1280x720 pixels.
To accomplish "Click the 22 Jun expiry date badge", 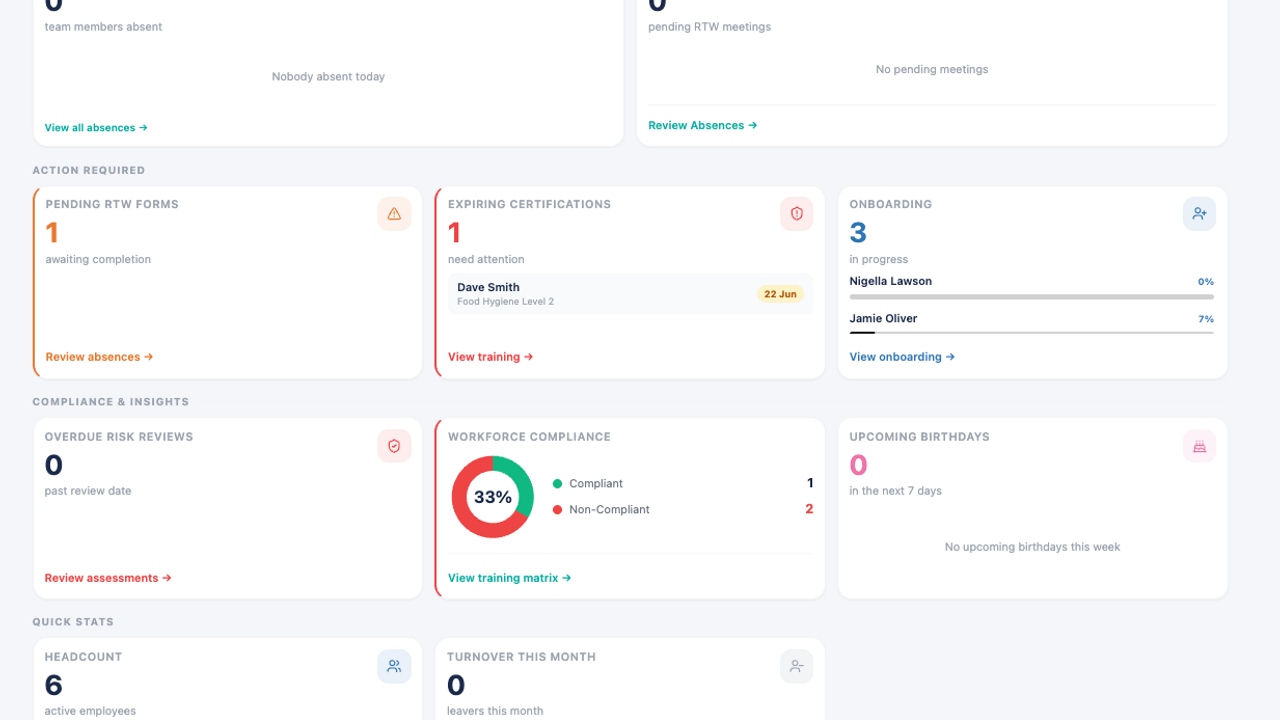I will 780,294.
